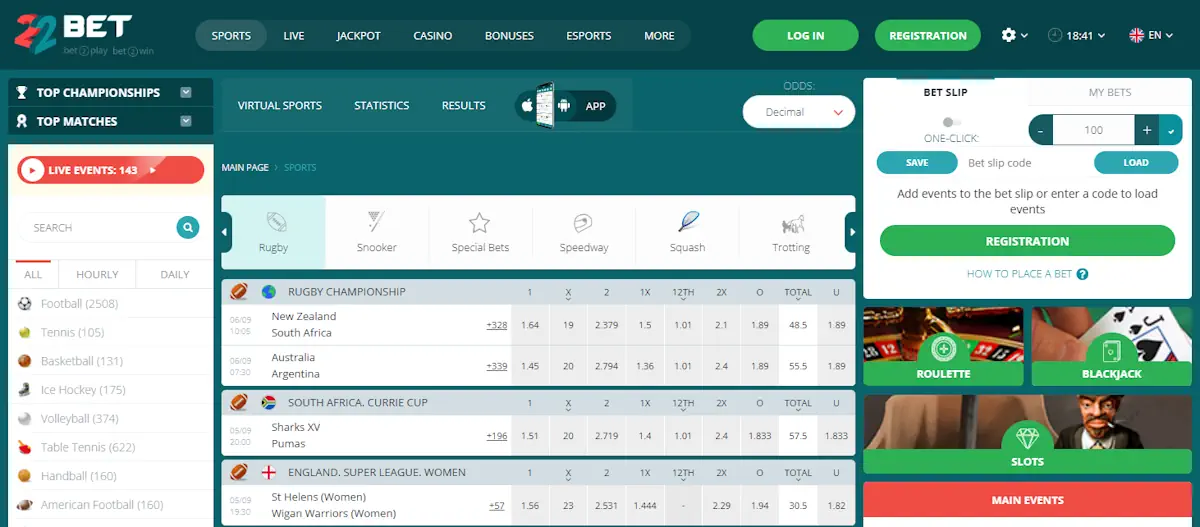1200x527 pixels.
Task: Open the Jackpot menu item
Action: pos(359,36)
